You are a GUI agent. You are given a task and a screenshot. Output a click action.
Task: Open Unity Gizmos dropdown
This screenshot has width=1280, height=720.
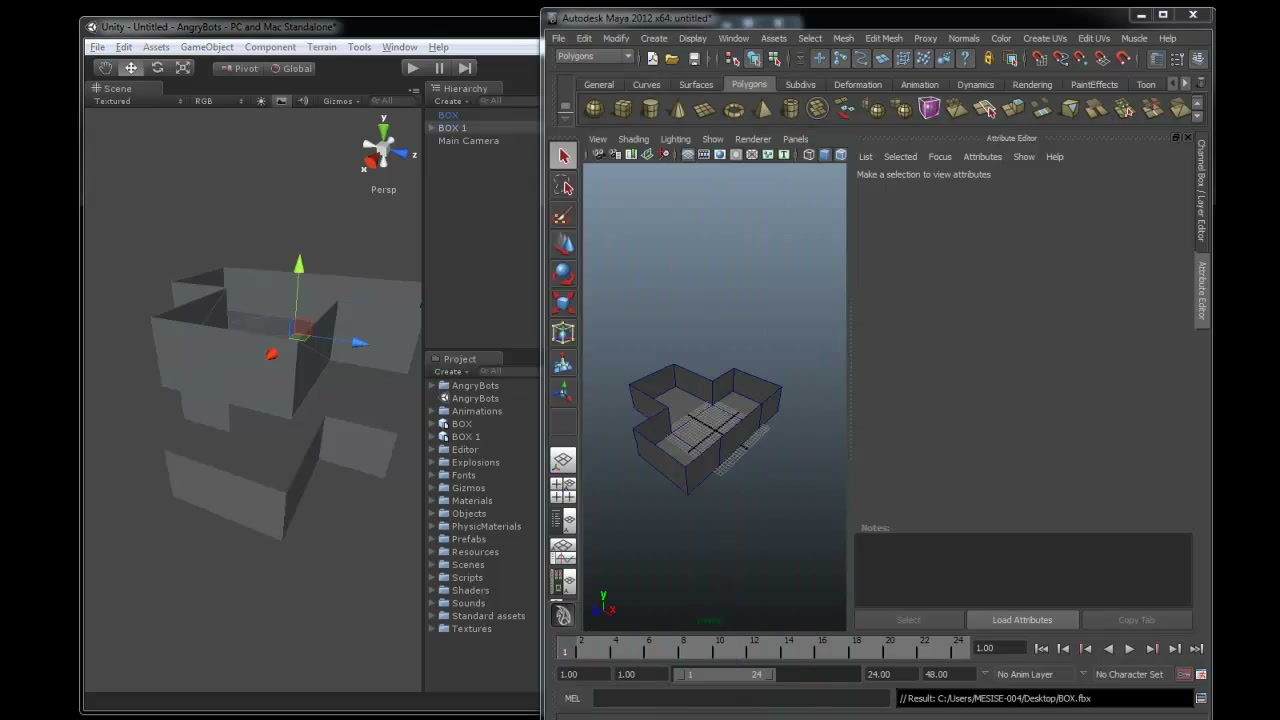point(342,101)
